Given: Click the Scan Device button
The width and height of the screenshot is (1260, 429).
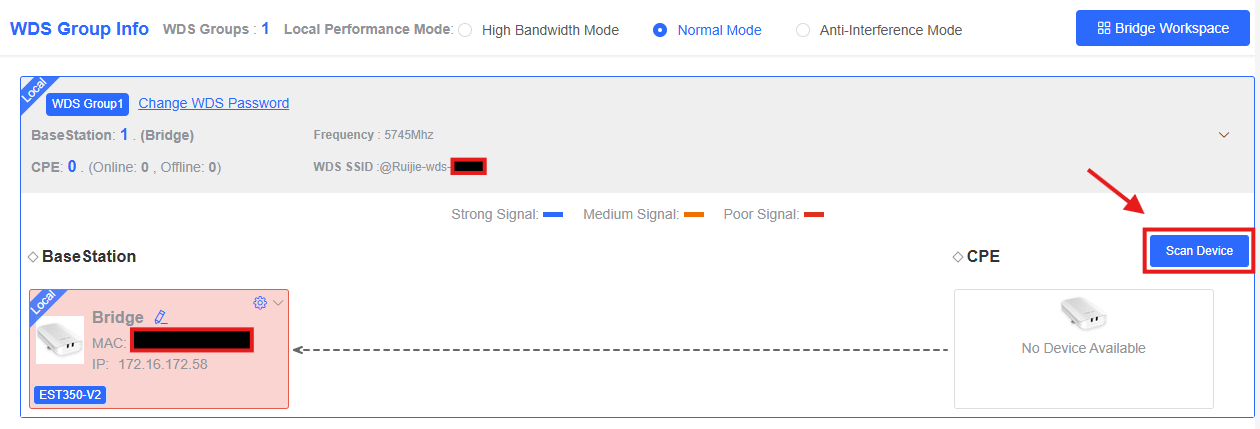Looking at the screenshot, I should pos(1198,250).
